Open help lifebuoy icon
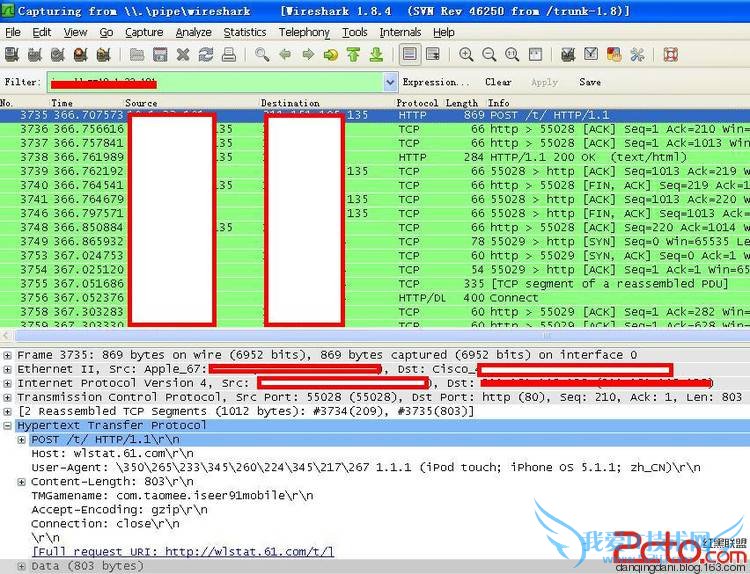 (671, 55)
